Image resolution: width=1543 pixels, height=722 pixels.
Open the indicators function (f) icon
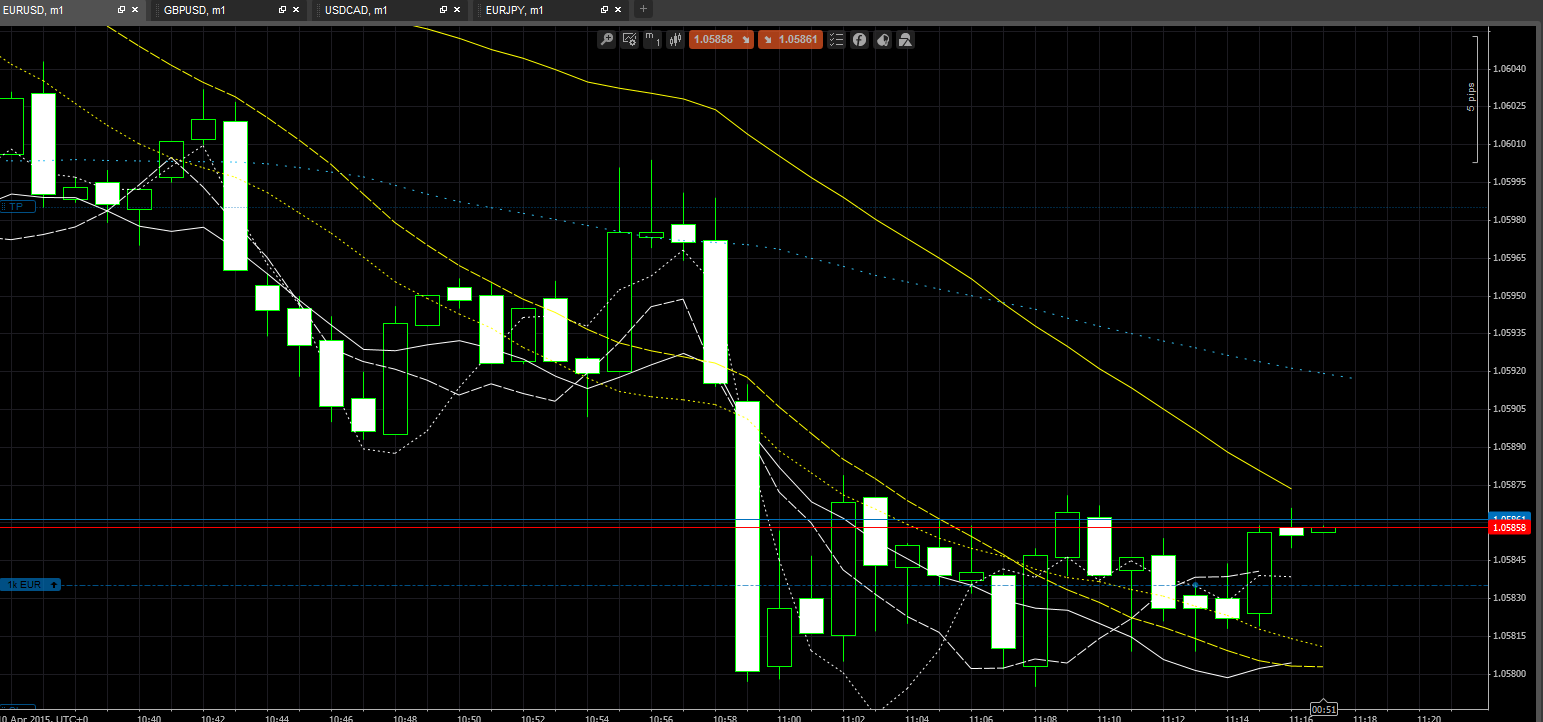pyautogui.click(x=859, y=40)
